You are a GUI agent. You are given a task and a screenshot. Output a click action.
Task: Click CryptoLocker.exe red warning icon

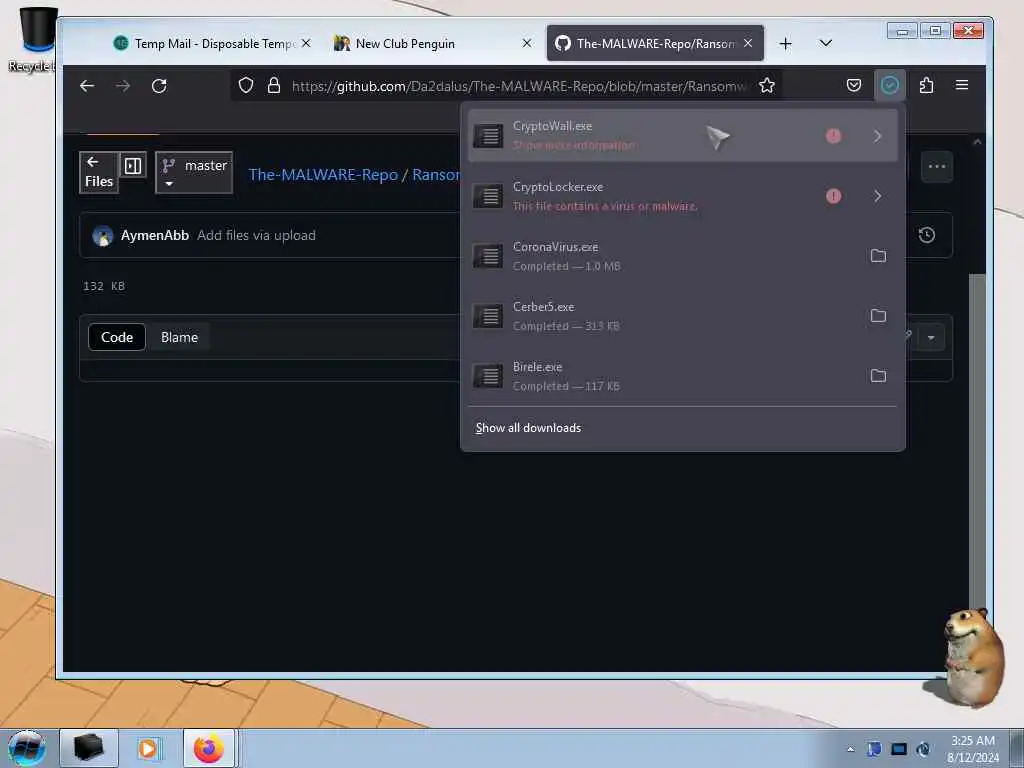click(x=833, y=196)
